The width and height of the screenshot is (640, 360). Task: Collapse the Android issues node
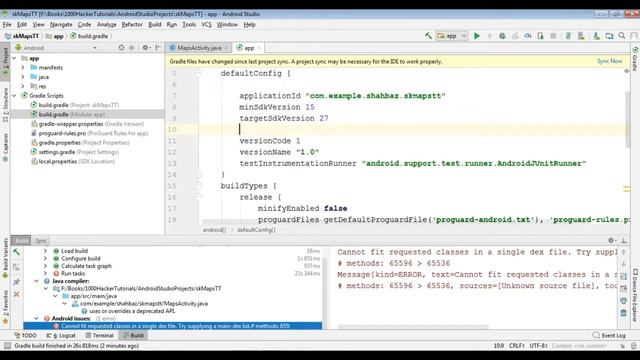tap(36, 318)
